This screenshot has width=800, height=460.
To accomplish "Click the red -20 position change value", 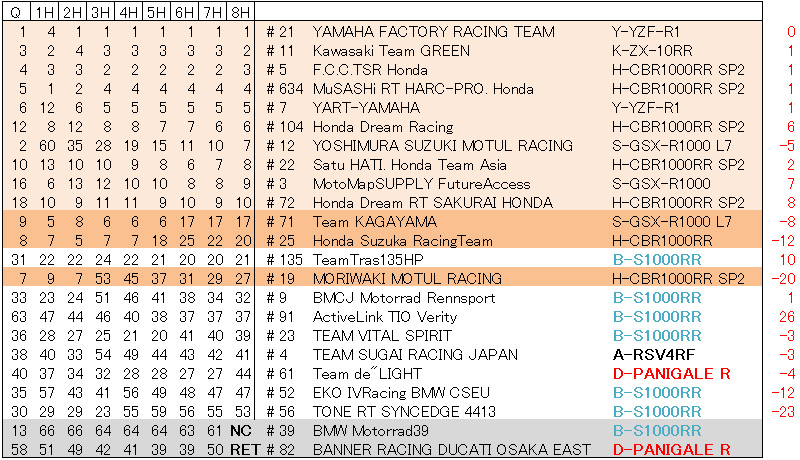I will [784, 279].
